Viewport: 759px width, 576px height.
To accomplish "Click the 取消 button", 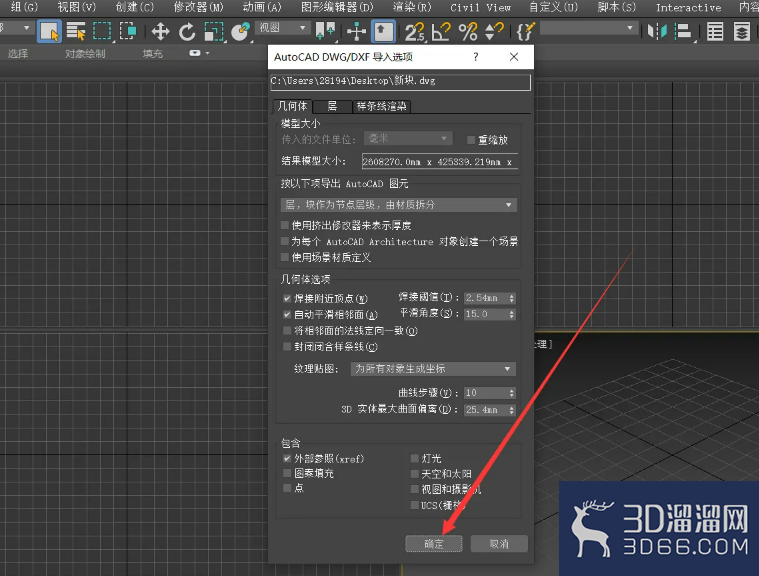I will point(499,544).
